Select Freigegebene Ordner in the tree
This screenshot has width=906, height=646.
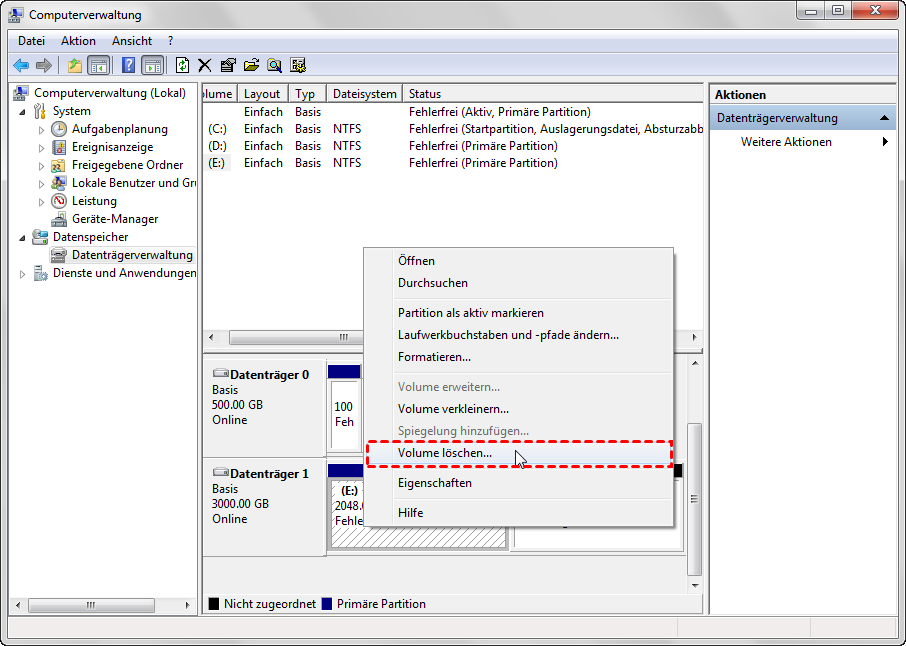coord(127,165)
